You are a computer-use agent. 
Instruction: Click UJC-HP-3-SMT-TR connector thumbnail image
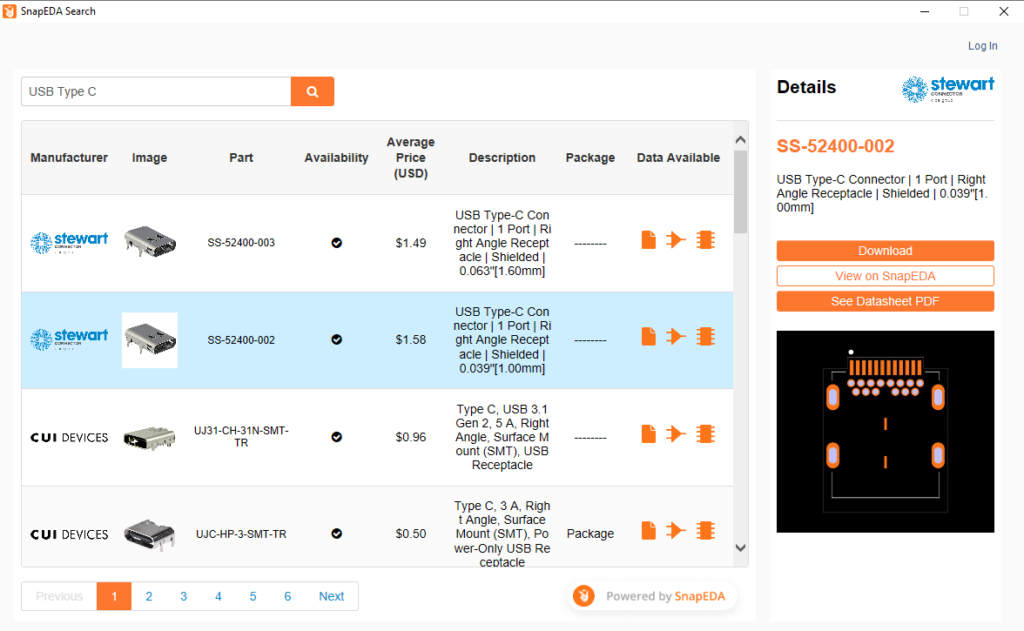pyautogui.click(x=150, y=534)
